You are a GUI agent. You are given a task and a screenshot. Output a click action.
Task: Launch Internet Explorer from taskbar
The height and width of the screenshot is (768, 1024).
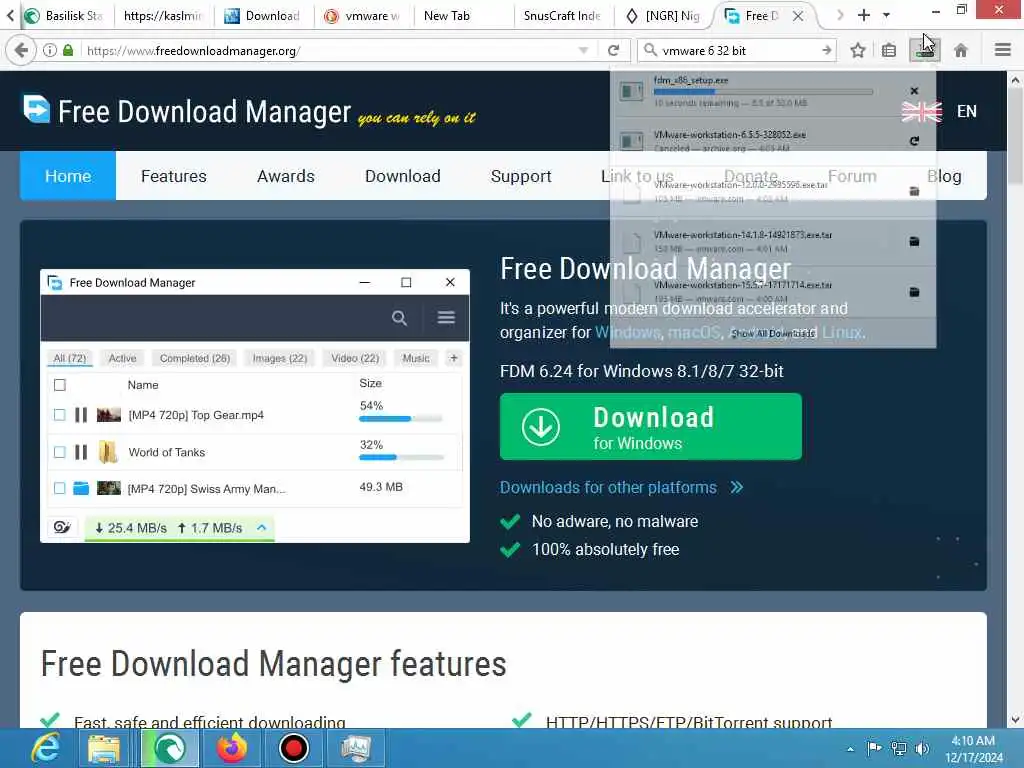(46, 748)
